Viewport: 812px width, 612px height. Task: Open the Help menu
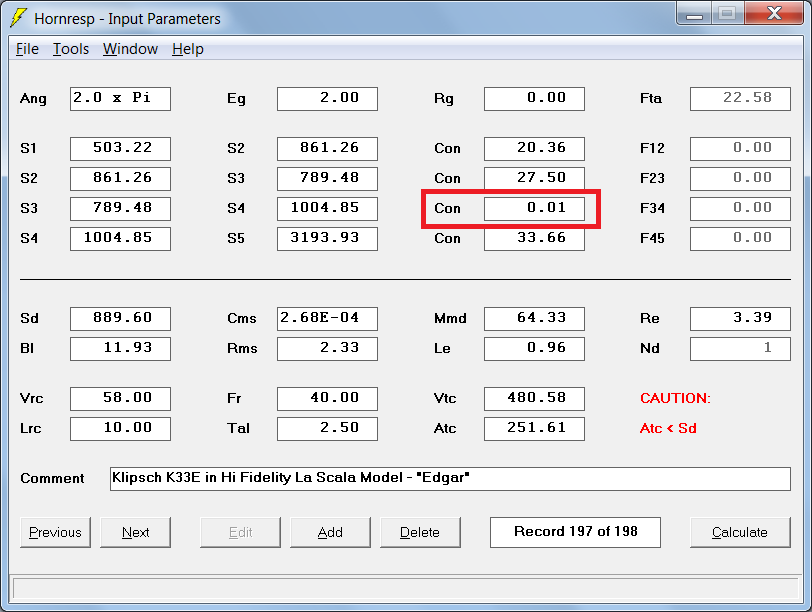coord(188,49)
